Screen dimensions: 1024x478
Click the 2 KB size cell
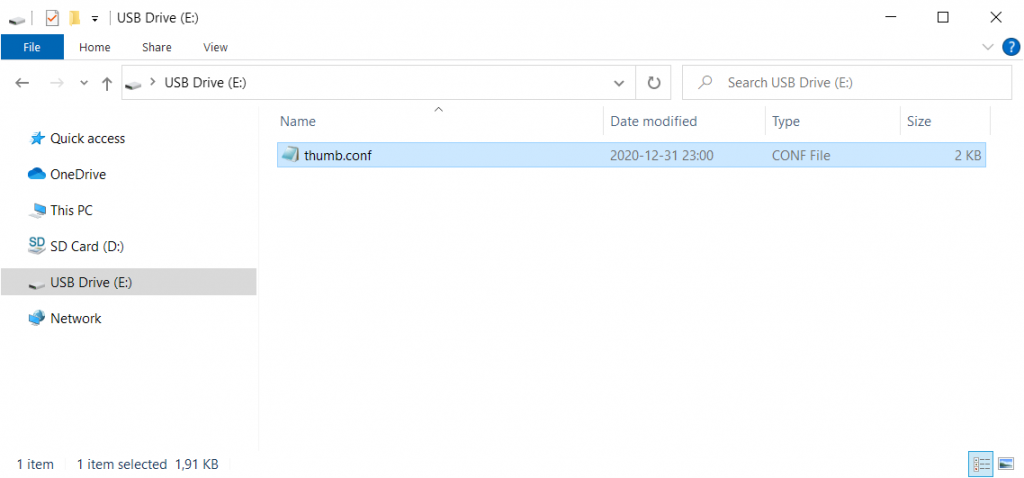(x=968, y=156)
